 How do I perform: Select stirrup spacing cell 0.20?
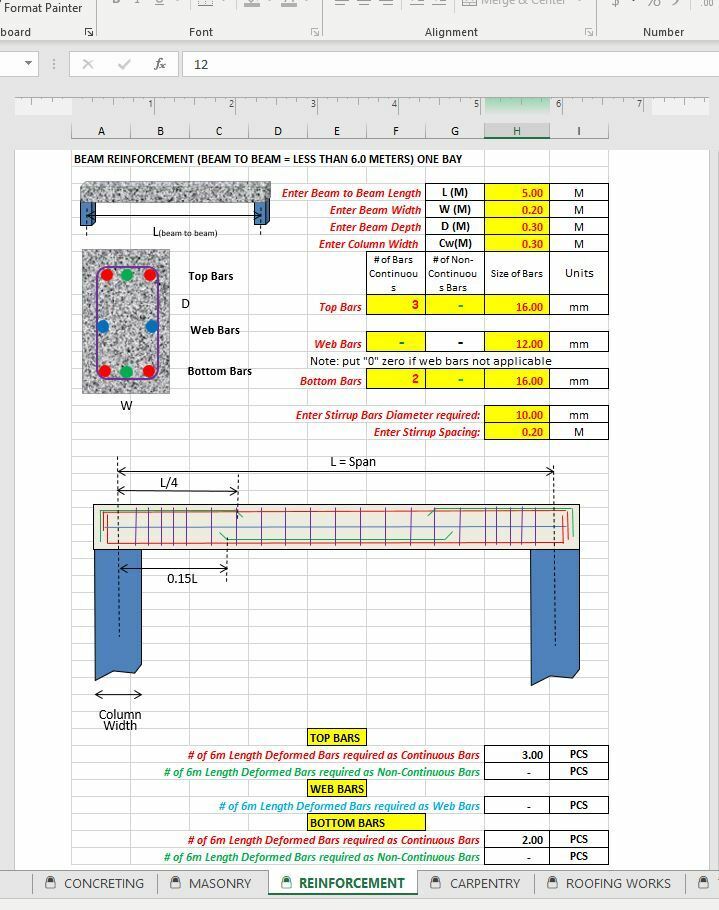tap(516, 431)
